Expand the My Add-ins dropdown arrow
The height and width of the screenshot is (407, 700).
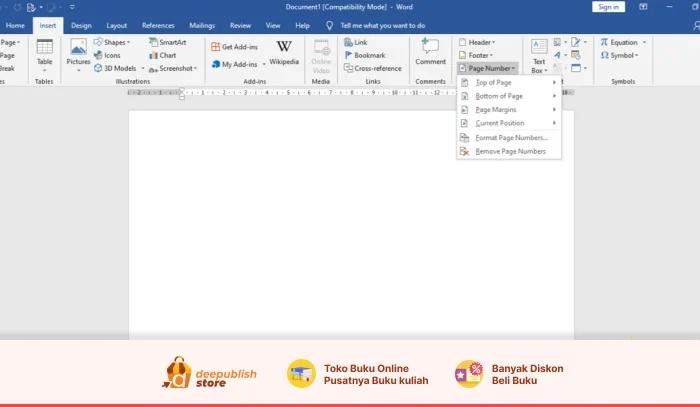[x=264, y=64]
